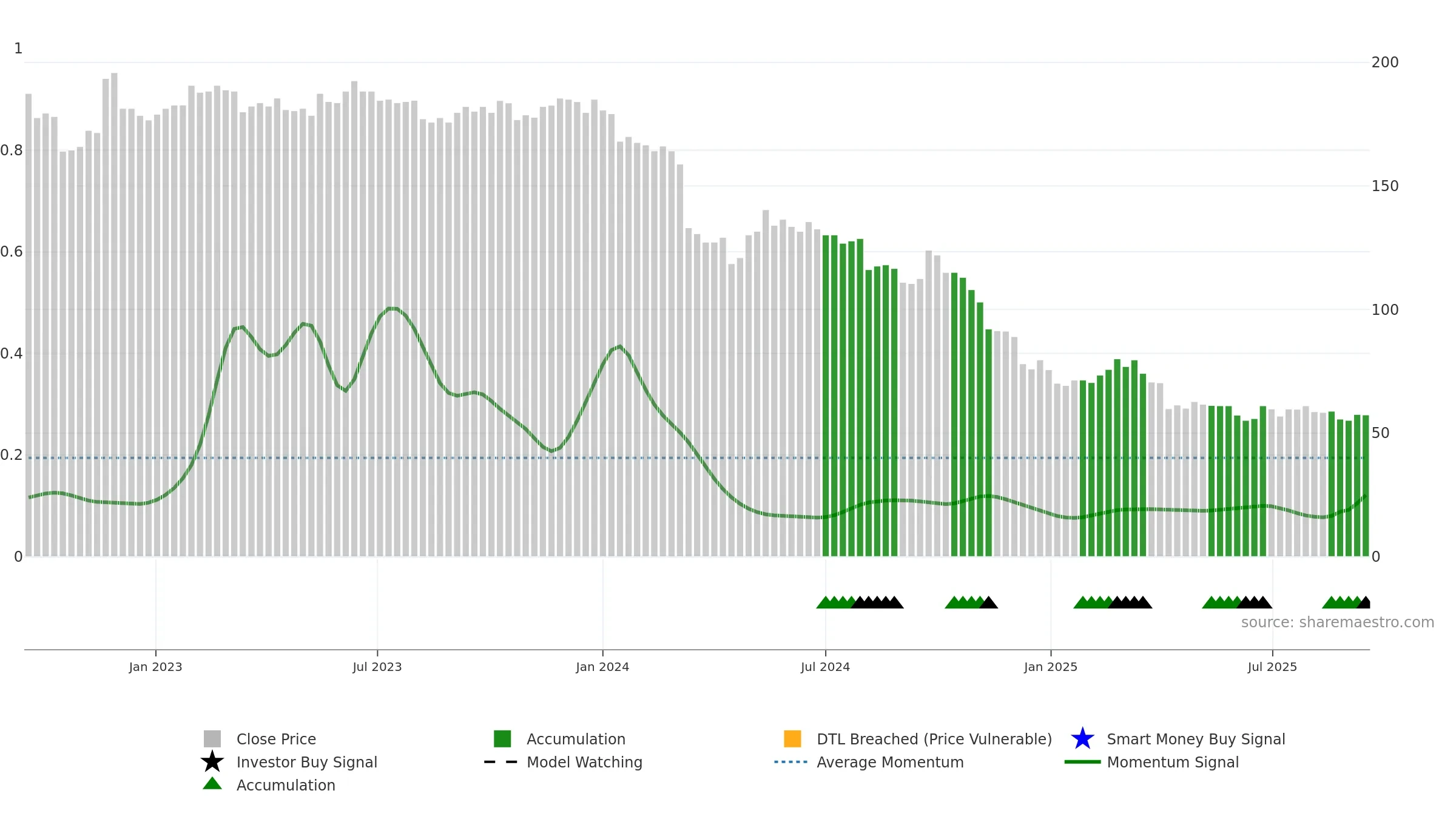The image size is (1456, 819).
Task: Click the source: sharemaestro.com text
Action: (x=1338, y=622)
